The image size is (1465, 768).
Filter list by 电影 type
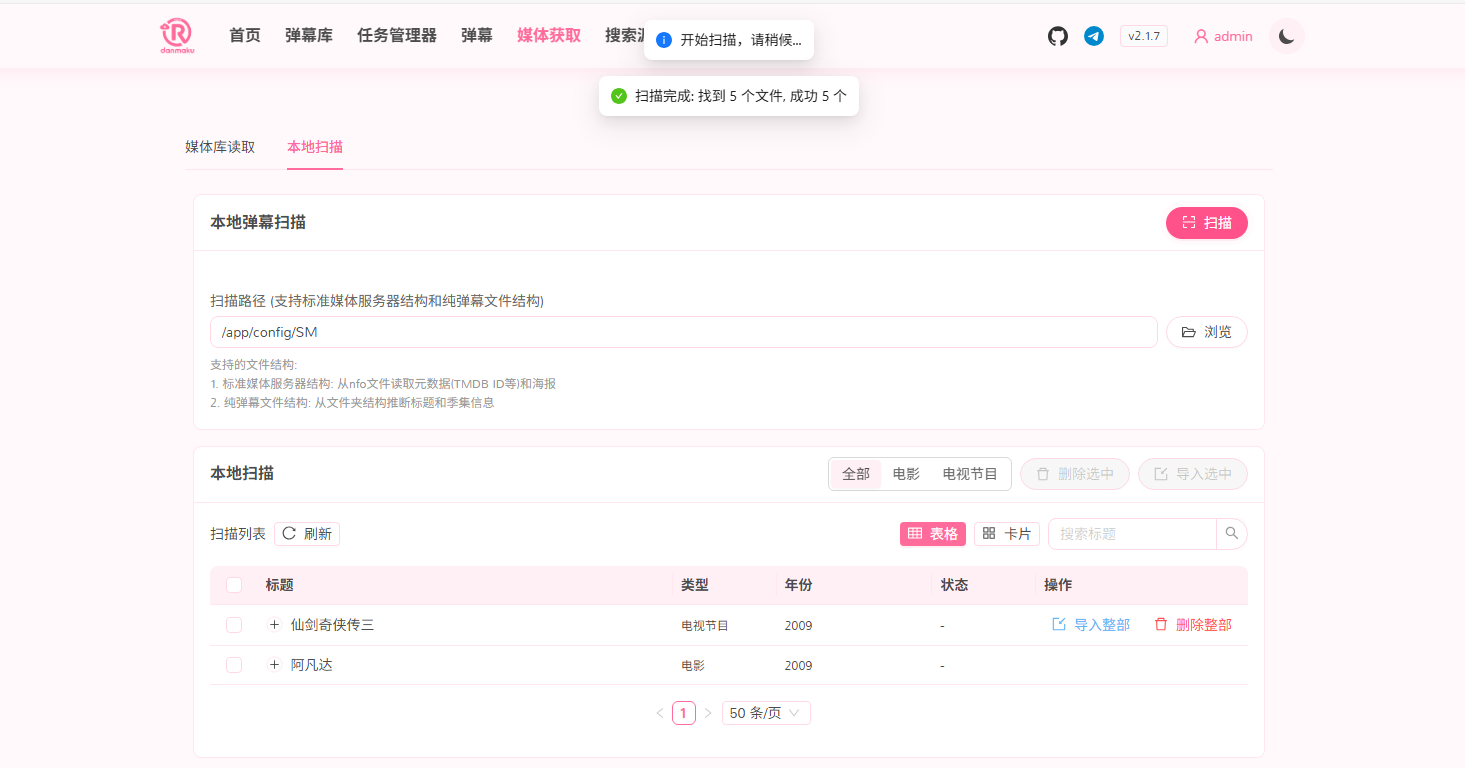click(906, 474)
